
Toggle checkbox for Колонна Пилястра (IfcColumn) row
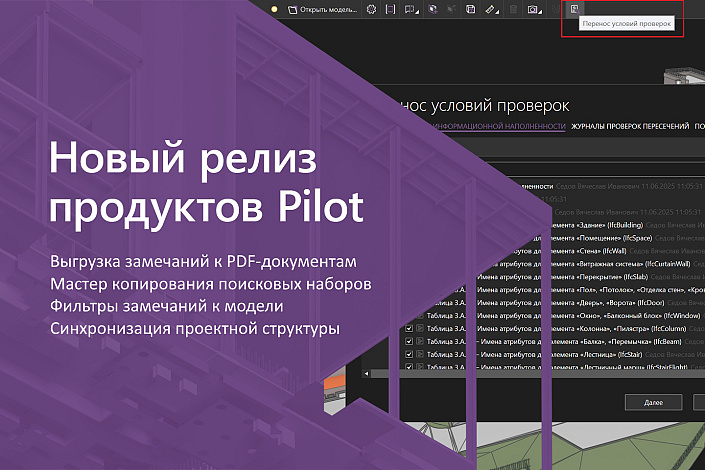tap(408, 327)
